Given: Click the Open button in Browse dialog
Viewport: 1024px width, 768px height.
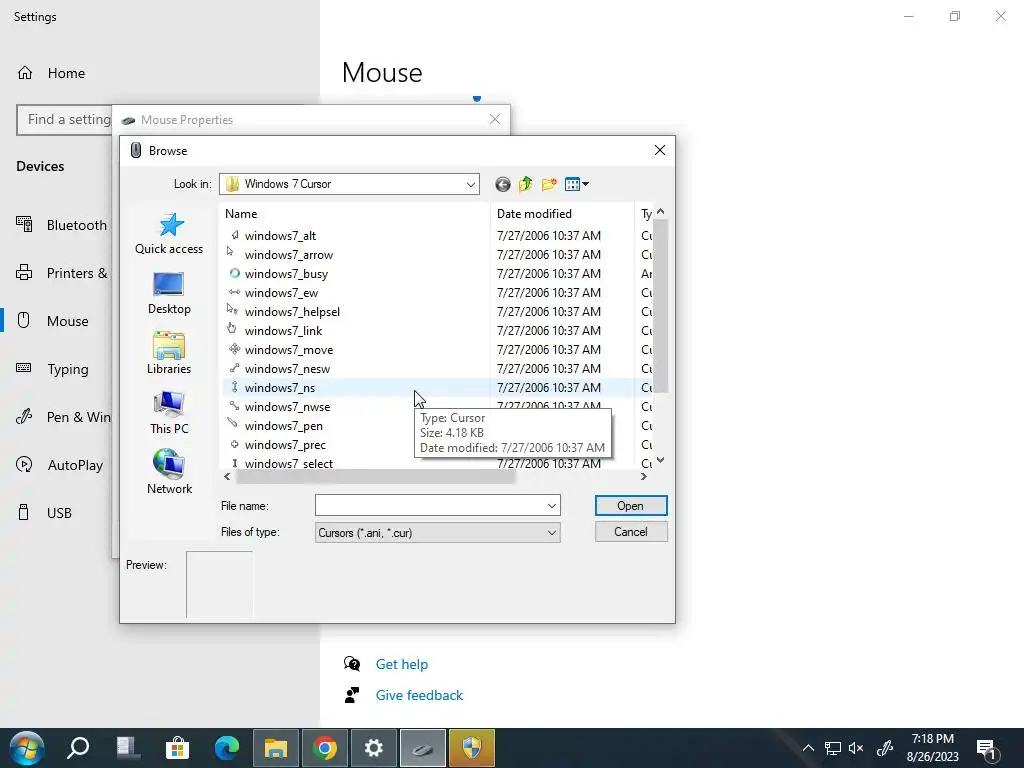Looking at the screenshot, I should point(631,505).
